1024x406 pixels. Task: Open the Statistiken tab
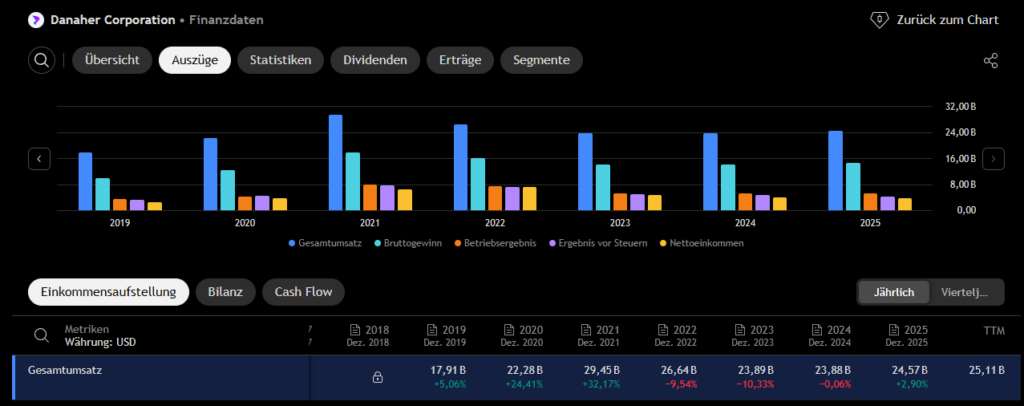(280, 60)
